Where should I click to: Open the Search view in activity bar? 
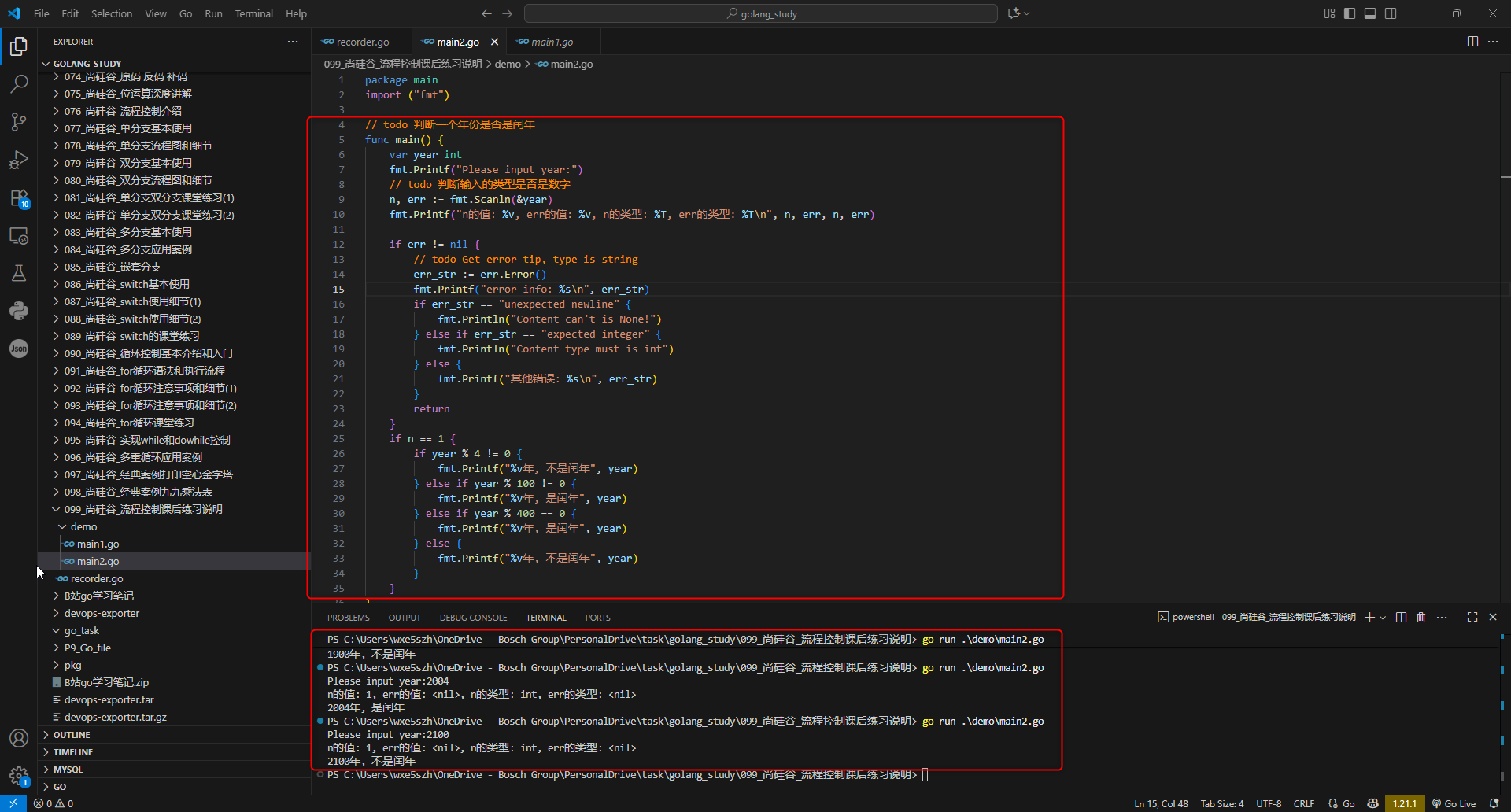[x=19, y=84]
